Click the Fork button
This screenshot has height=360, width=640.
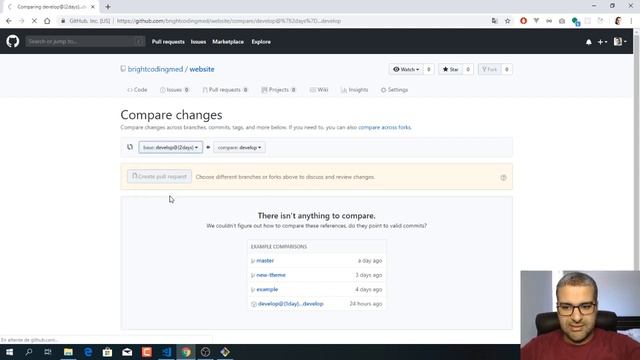(x=489, y=69)
